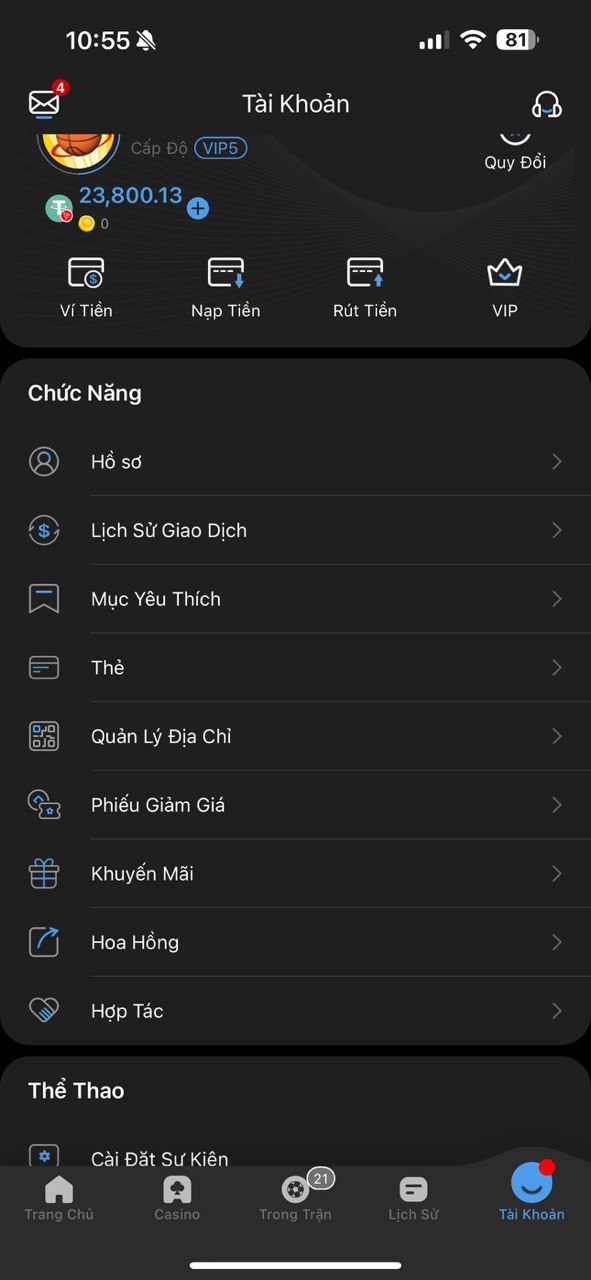Expand the Hoa Hồng row chevron
Viewport: 591px width, 1280px height.
[x=557, y=942]
